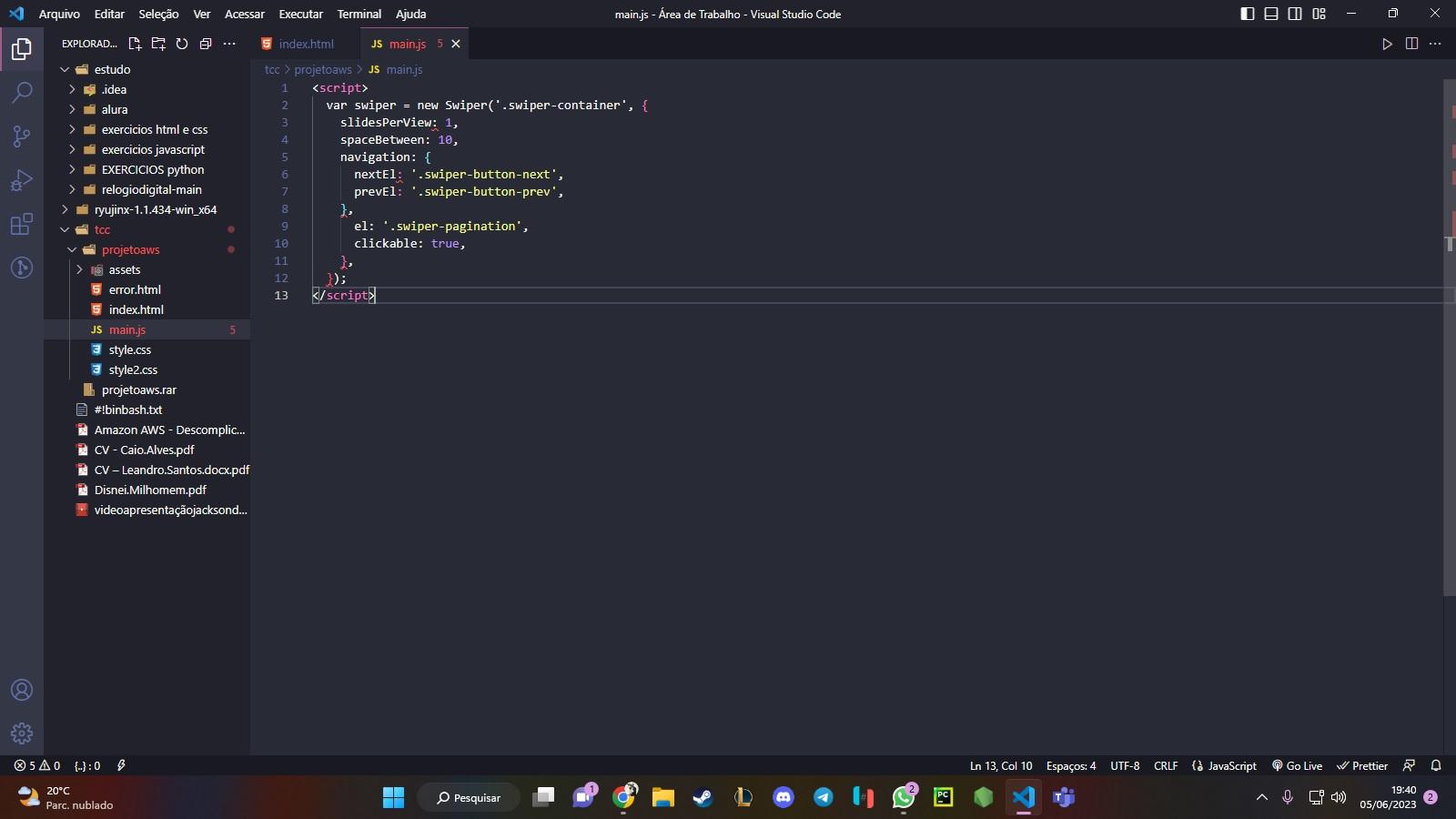Viewport: 1456px width, 819px height.
Task: Select projetoaws.rar file
Action: point(138,389)
